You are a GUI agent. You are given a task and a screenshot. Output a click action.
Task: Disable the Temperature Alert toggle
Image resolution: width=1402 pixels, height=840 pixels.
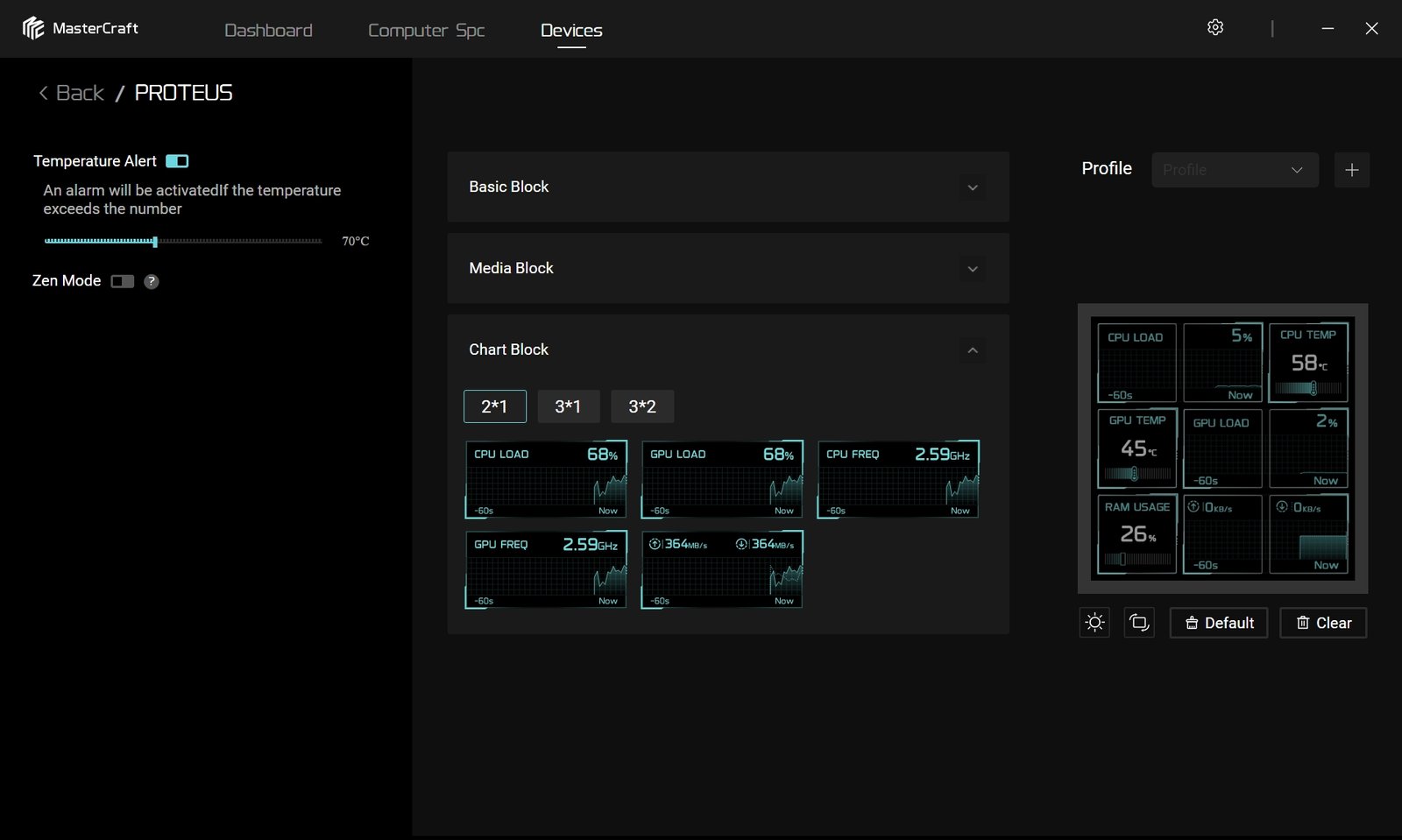177,161
